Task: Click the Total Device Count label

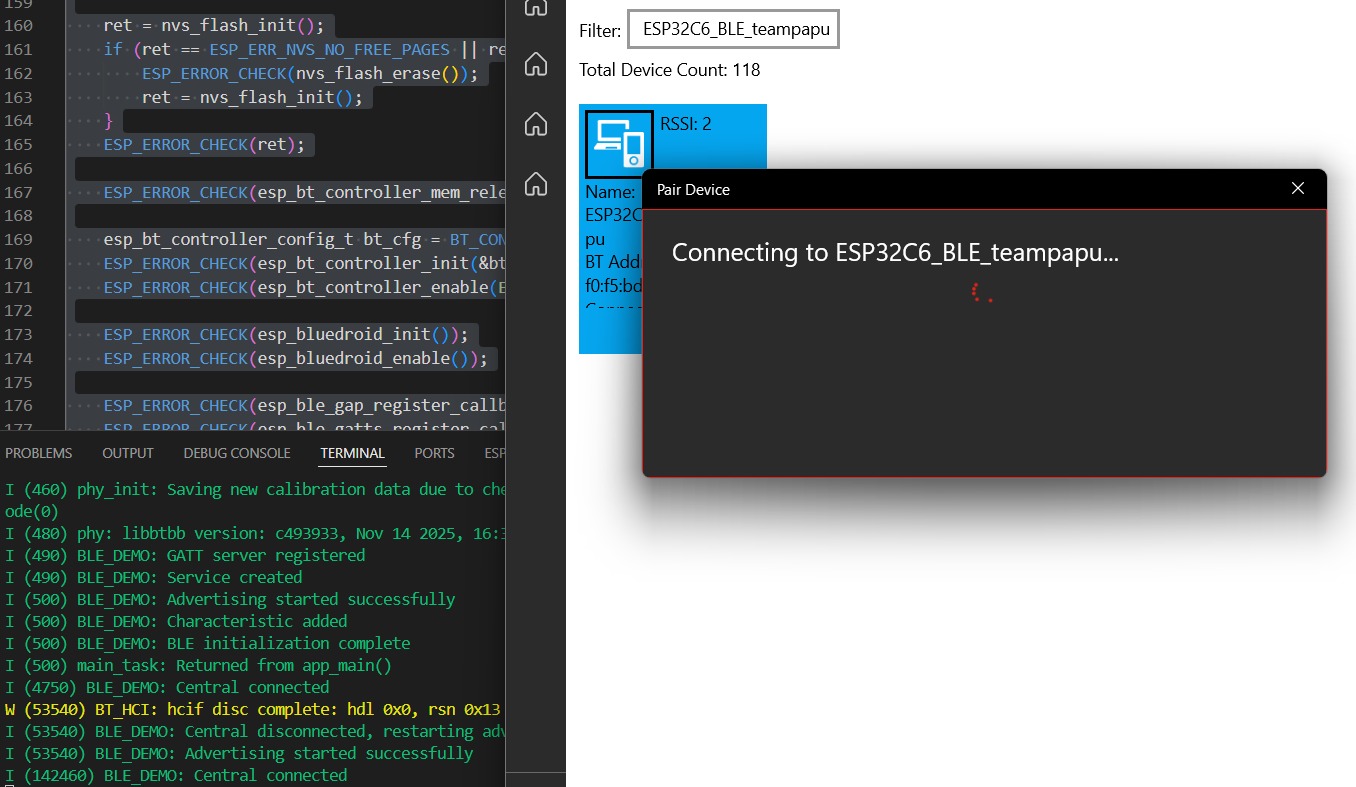Action: [x=668, y=70]
